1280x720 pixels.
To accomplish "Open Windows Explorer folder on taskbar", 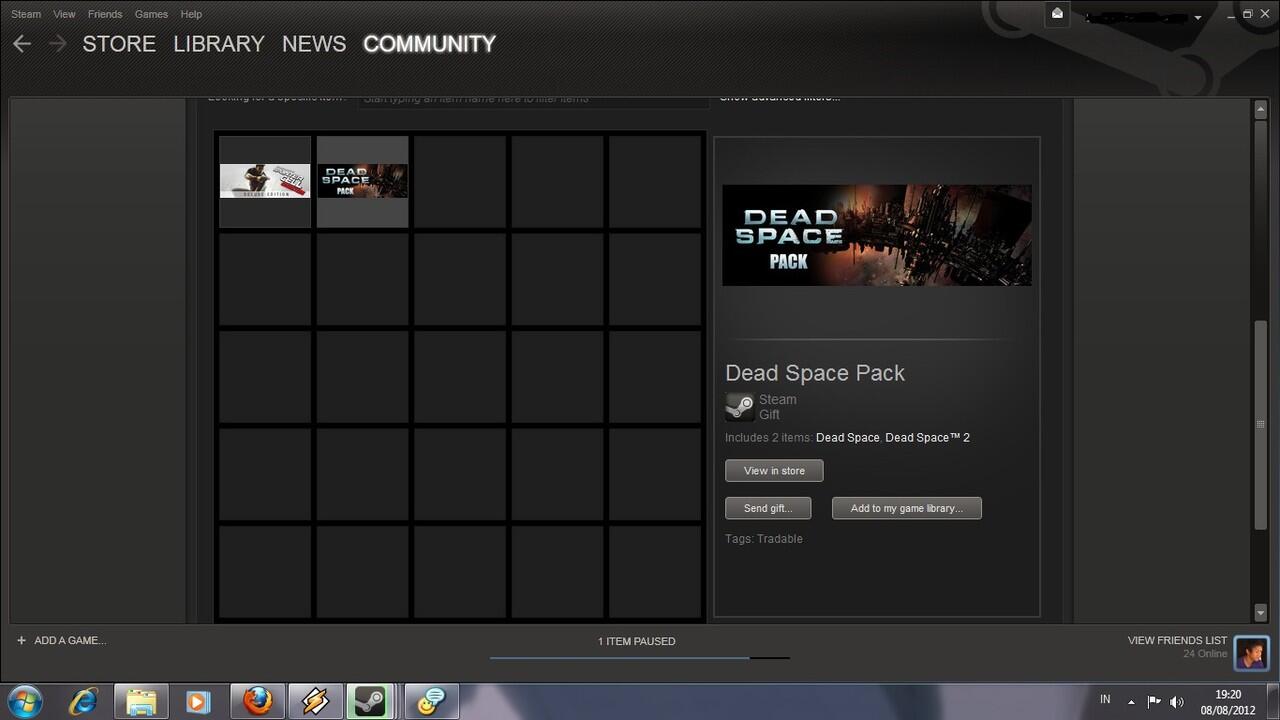I will point(141,701).
